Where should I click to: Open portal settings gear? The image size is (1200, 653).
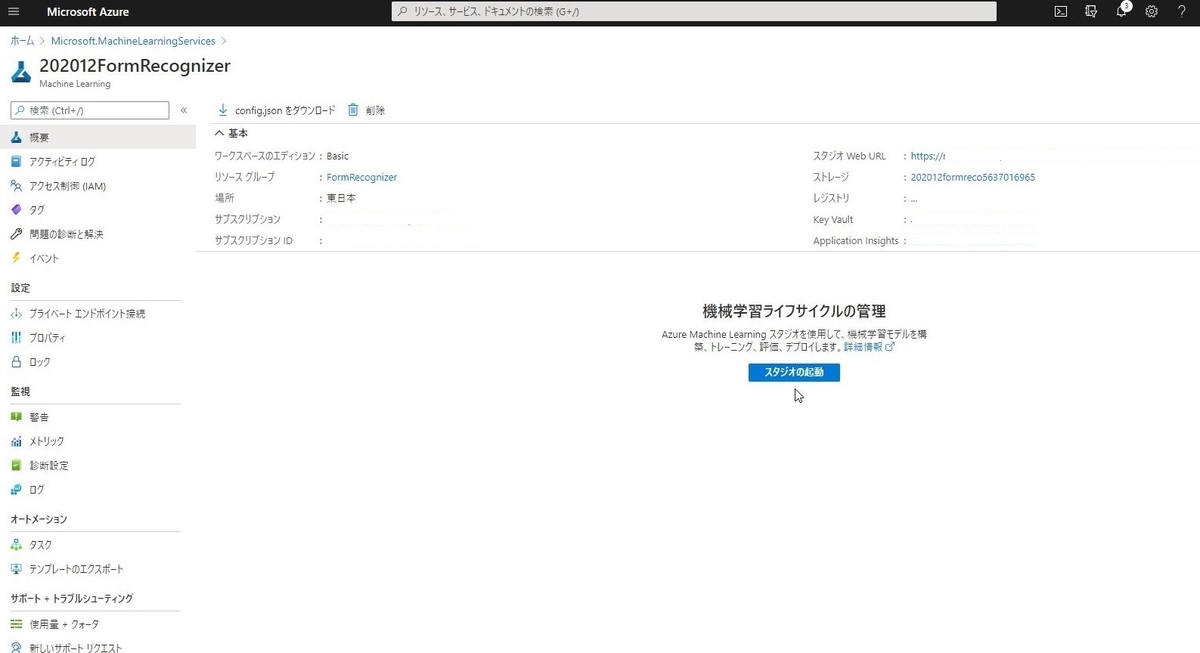[x=1151, y=11]
